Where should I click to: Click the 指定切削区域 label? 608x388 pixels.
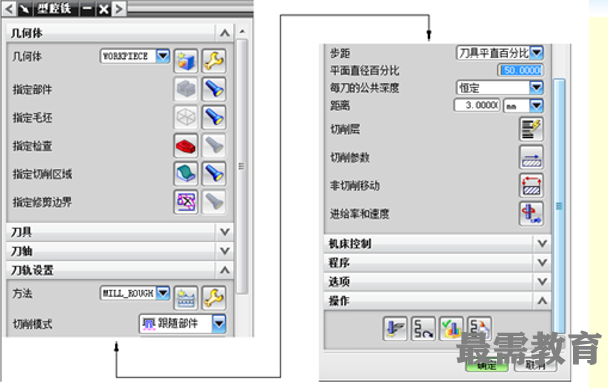42,174
